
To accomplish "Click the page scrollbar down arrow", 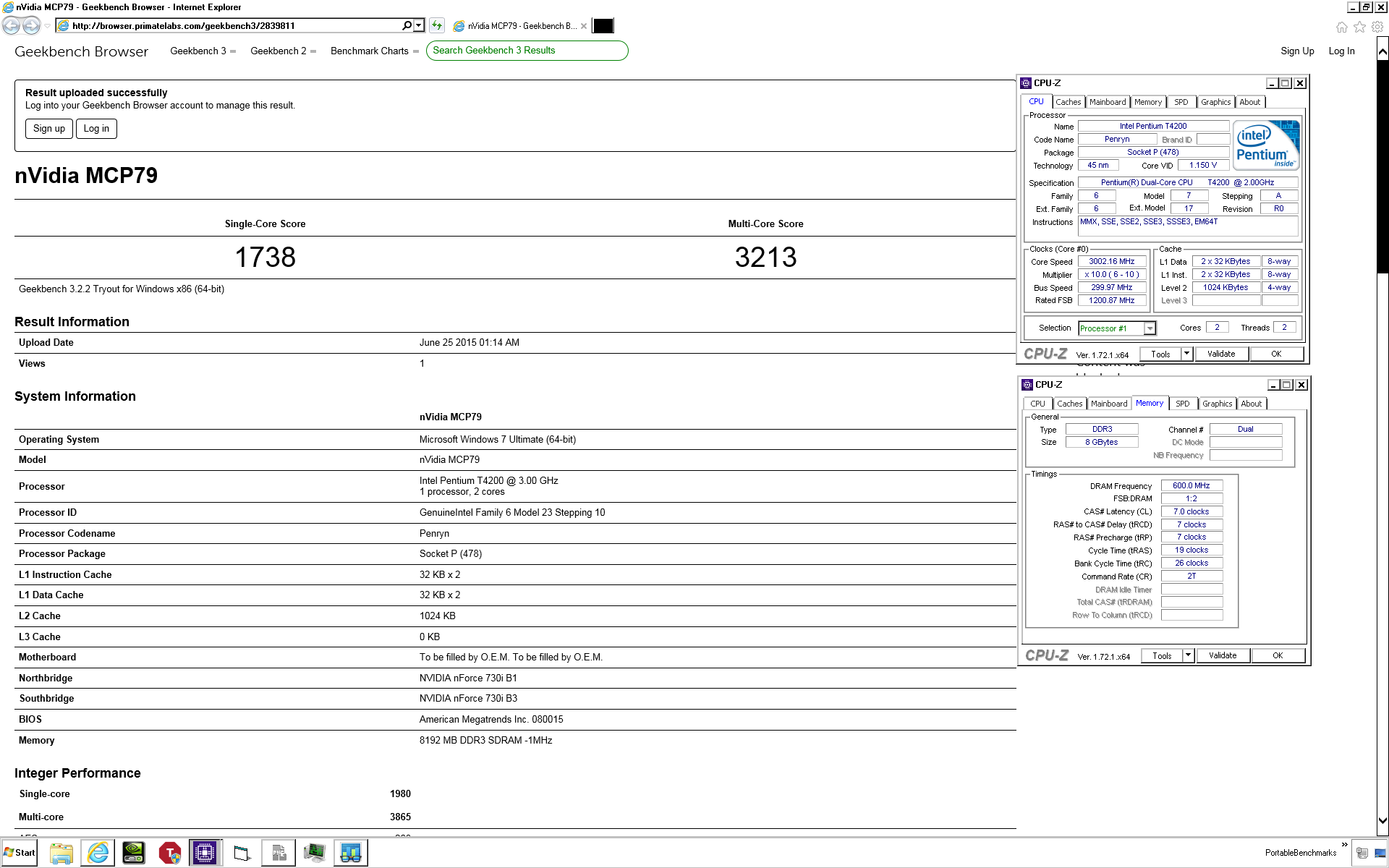I will (1382, 820).
